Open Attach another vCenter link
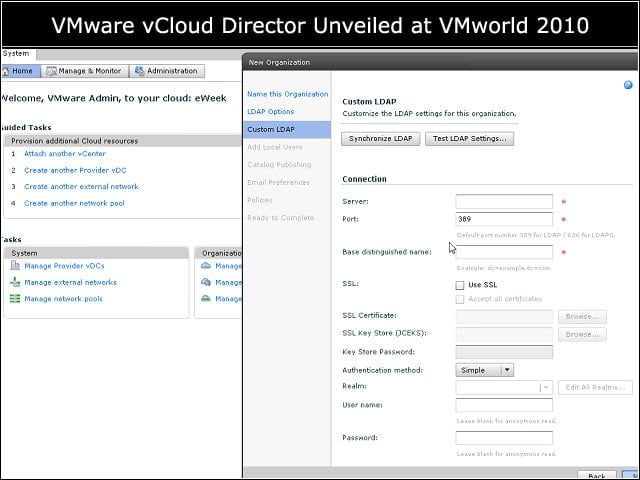This screenshot has height=480, width=640. click(x=65, y=153)
